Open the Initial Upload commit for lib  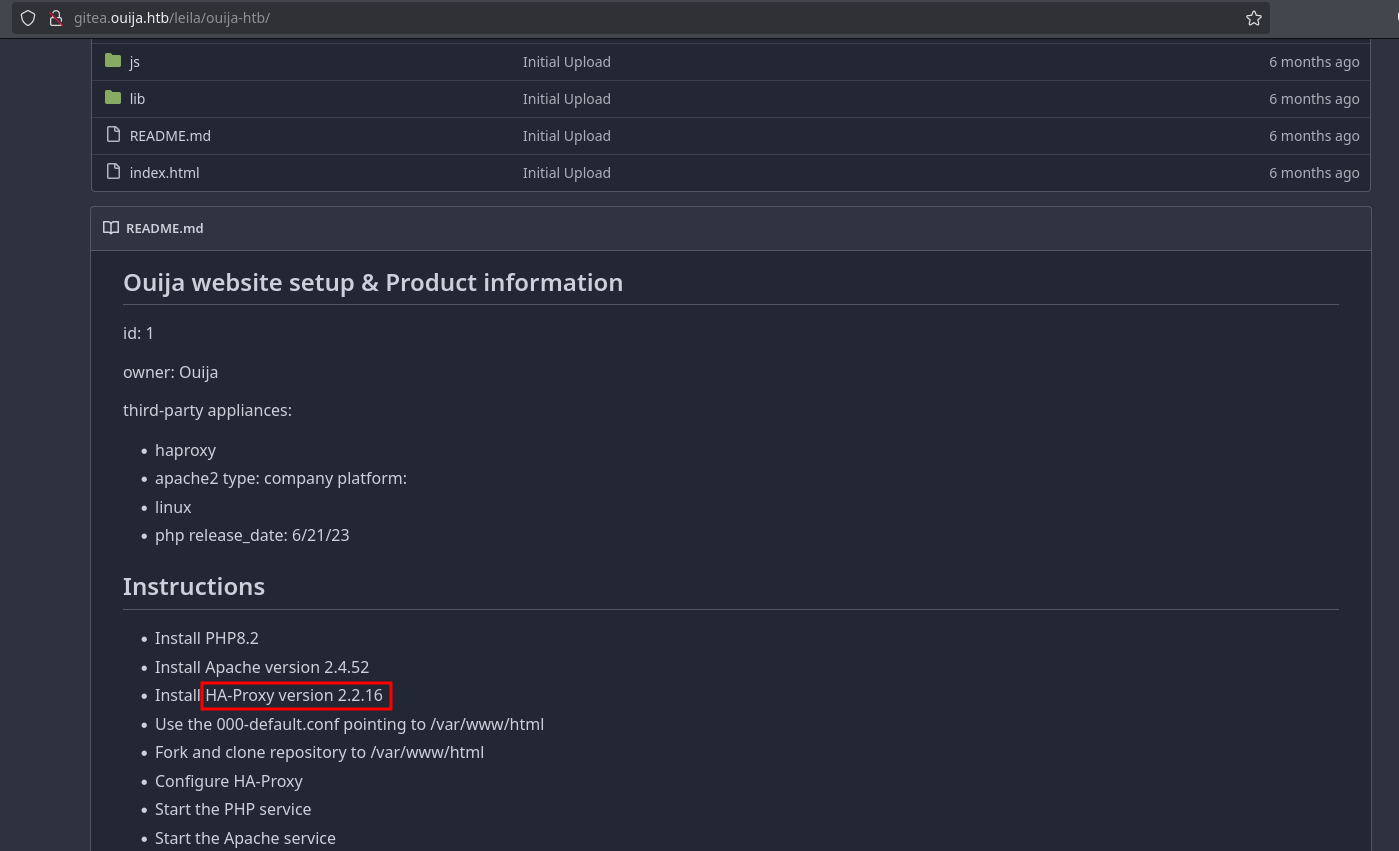click(566, 99)
